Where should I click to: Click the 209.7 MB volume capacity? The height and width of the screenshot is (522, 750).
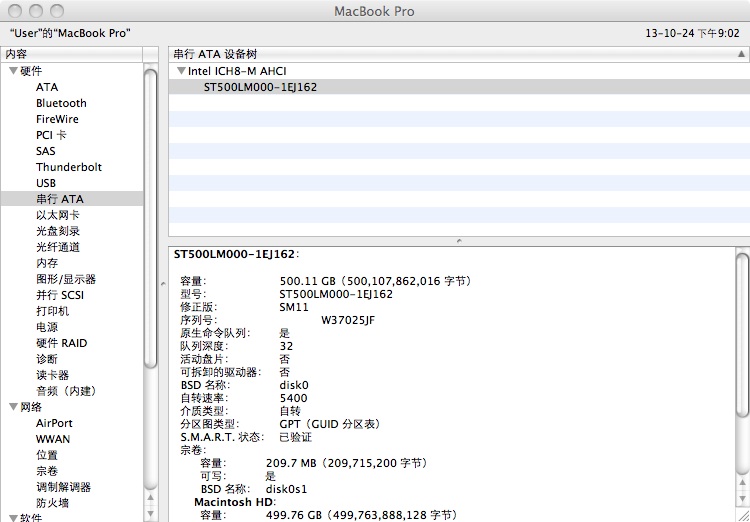pyautogui.click(x=346, y=463)
